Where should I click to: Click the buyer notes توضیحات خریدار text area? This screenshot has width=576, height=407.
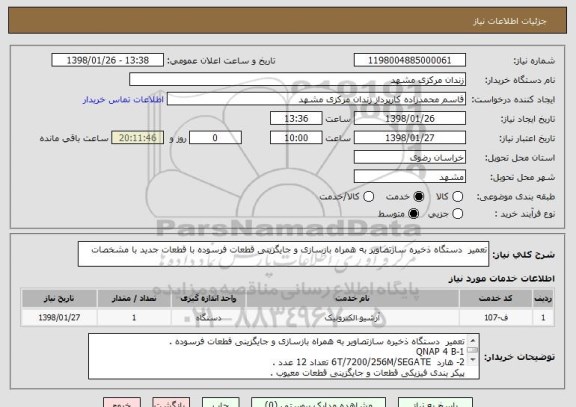point(284,356)
